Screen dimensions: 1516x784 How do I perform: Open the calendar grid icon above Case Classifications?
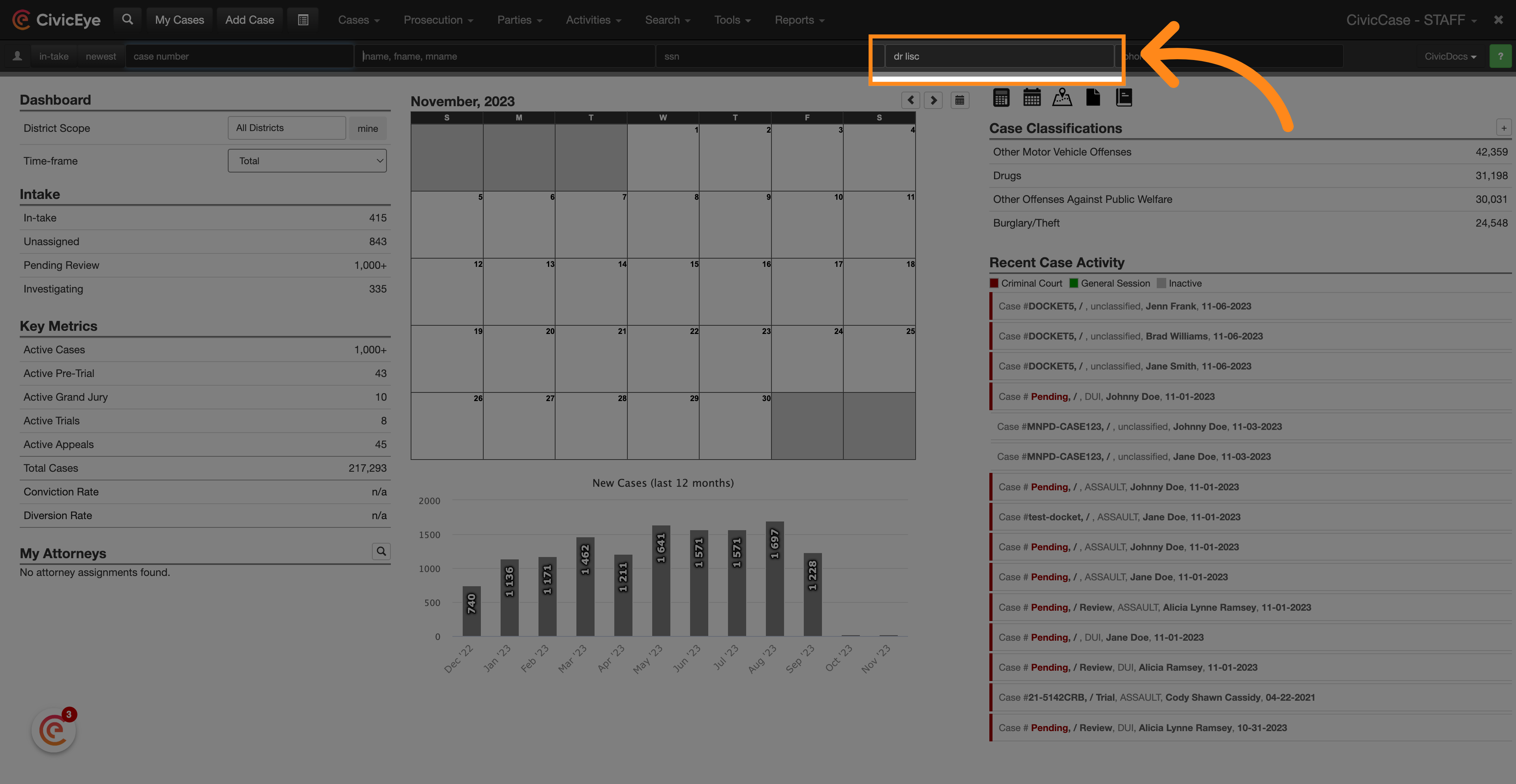click(x=1032, y=98)
